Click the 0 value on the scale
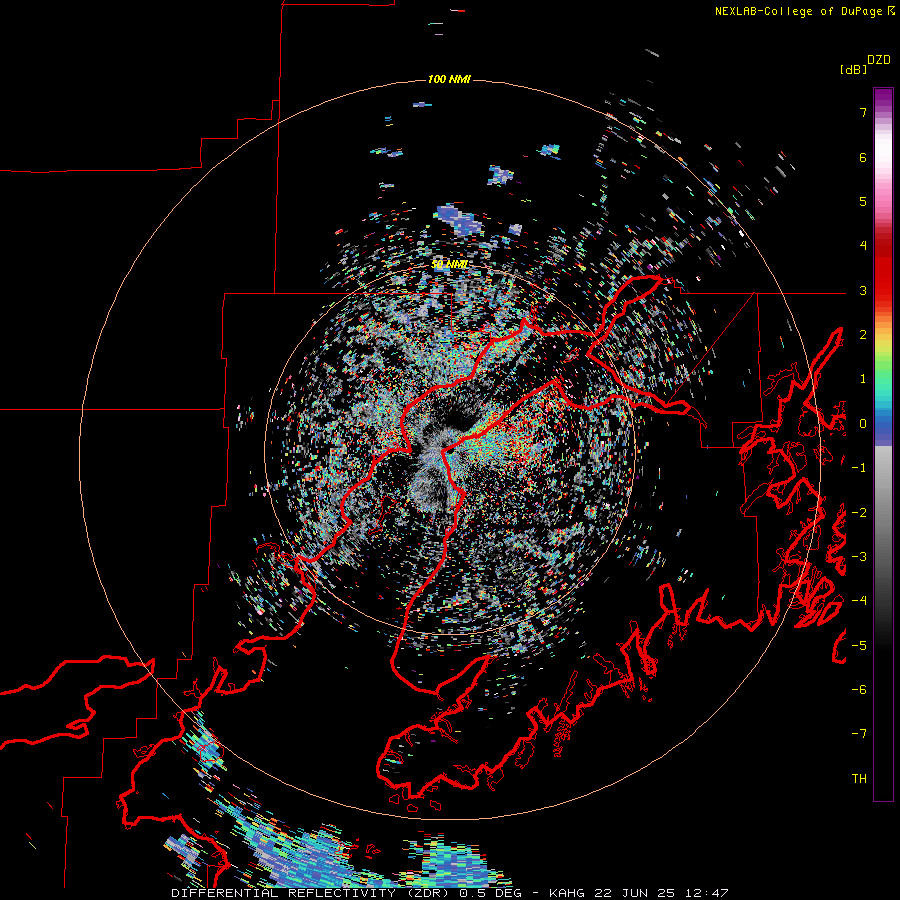This screenshot has height=900, width=900. pyautogui.click(x=863, y=424)
